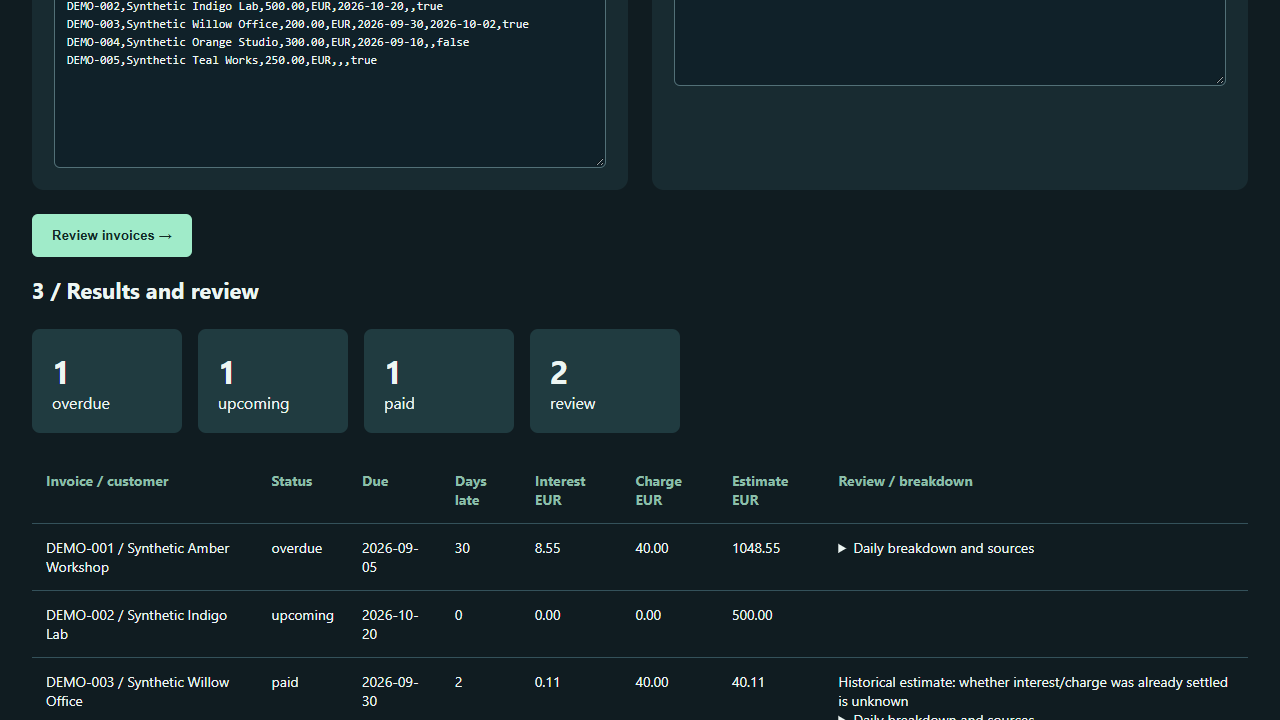The width and height of the screenshot is (1280, 720).
Task: Click the "overdue" status in DEMO-001 row
Action: [x=297, y=548]
